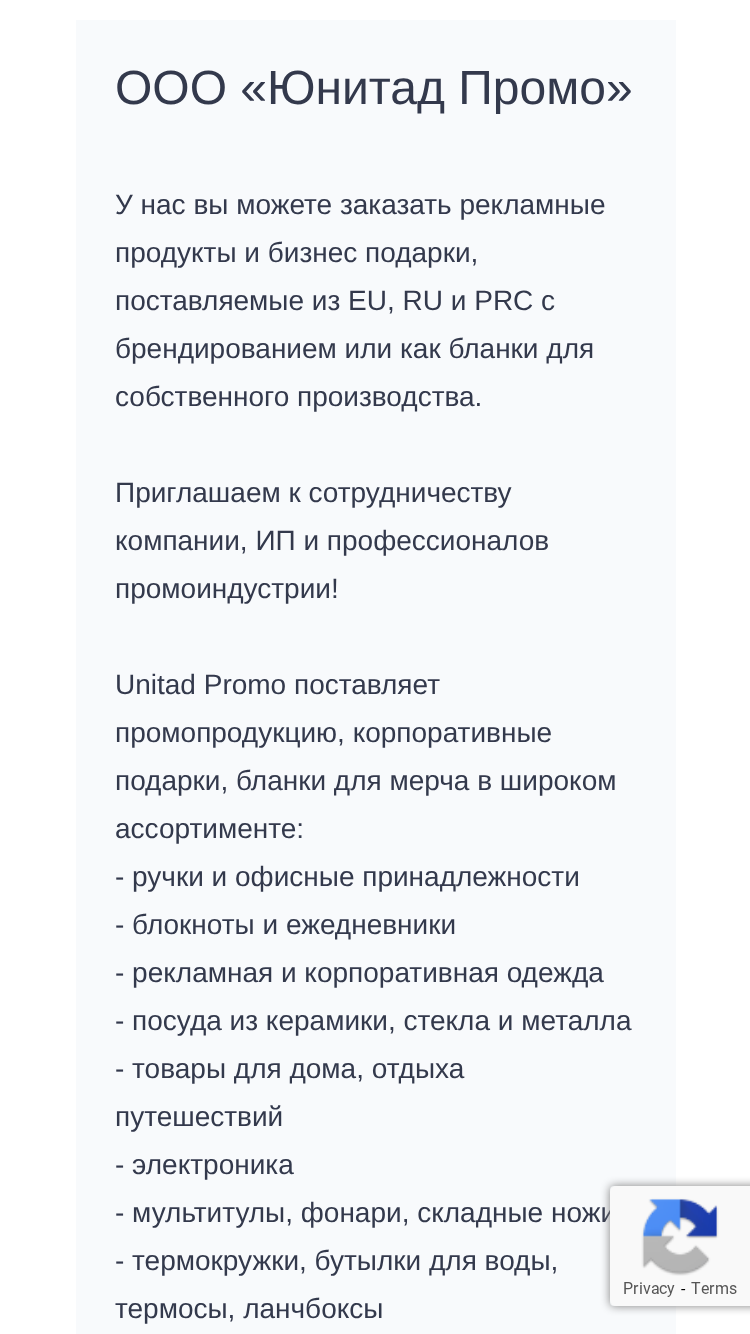Viewport: 750px width, 1334px height.
Task: Click the line mentioning EU, RU и PRC
Action: click(335, 301)
